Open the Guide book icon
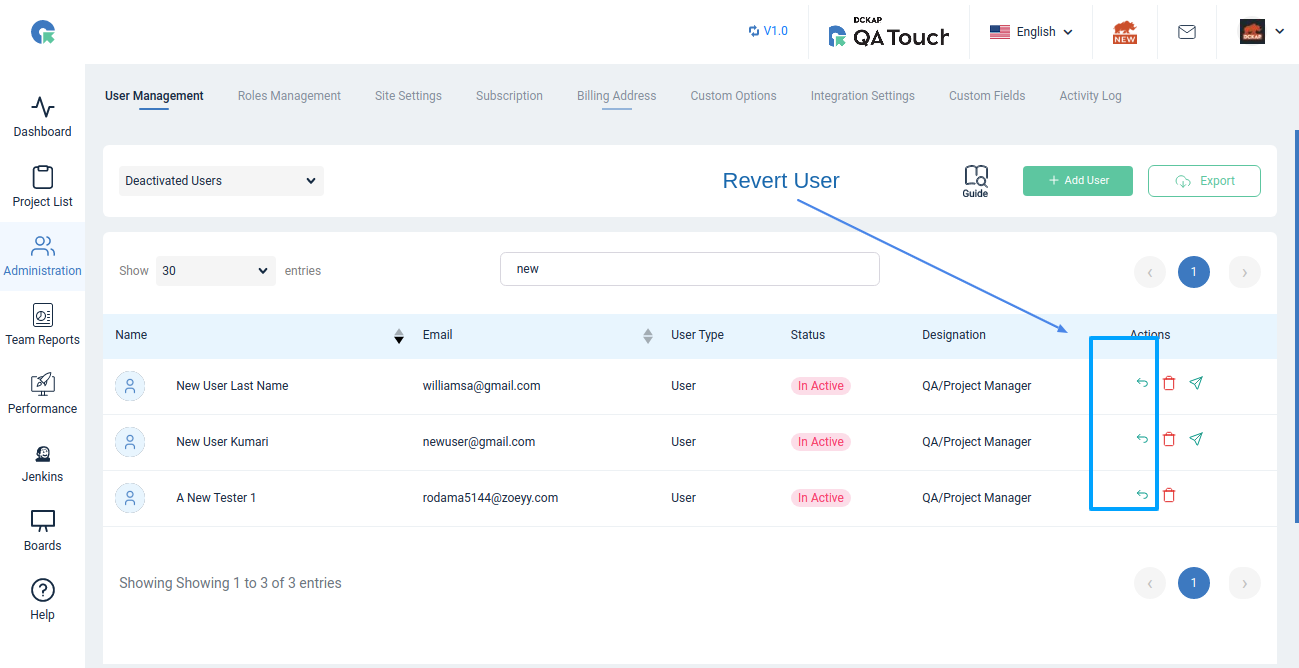 point(975,181)
